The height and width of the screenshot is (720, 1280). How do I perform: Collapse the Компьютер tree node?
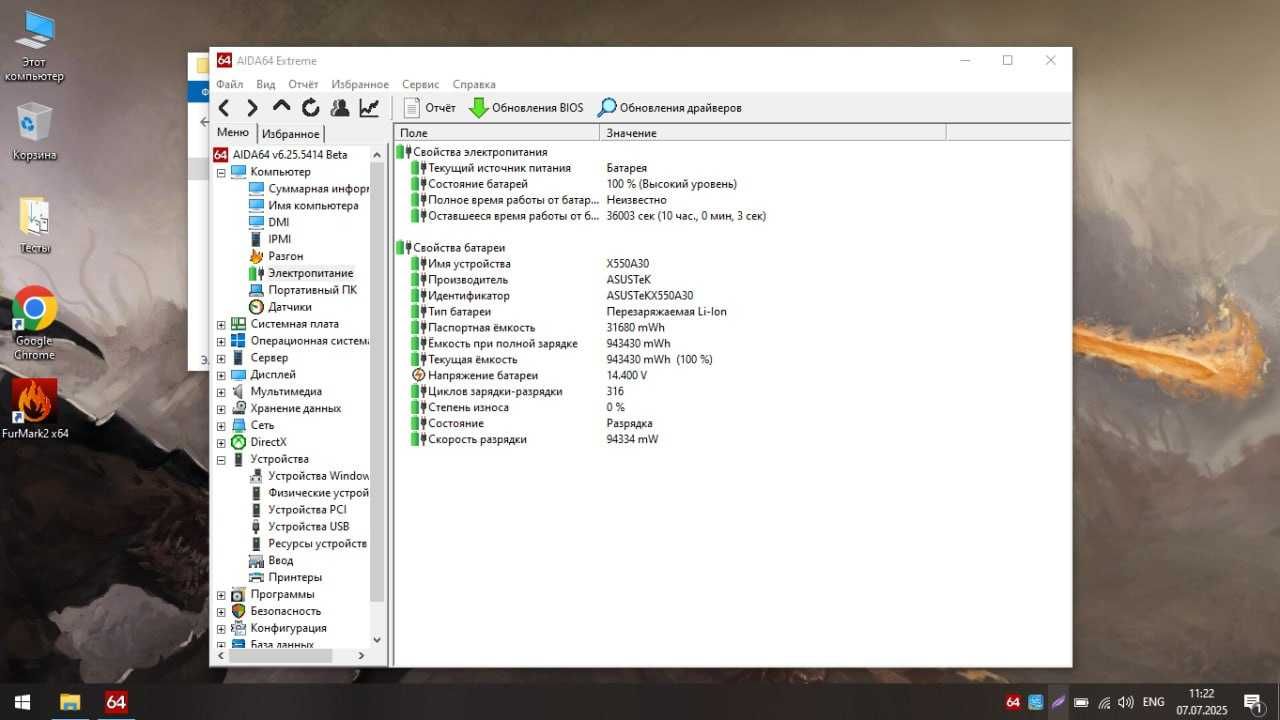pos(221,172)
